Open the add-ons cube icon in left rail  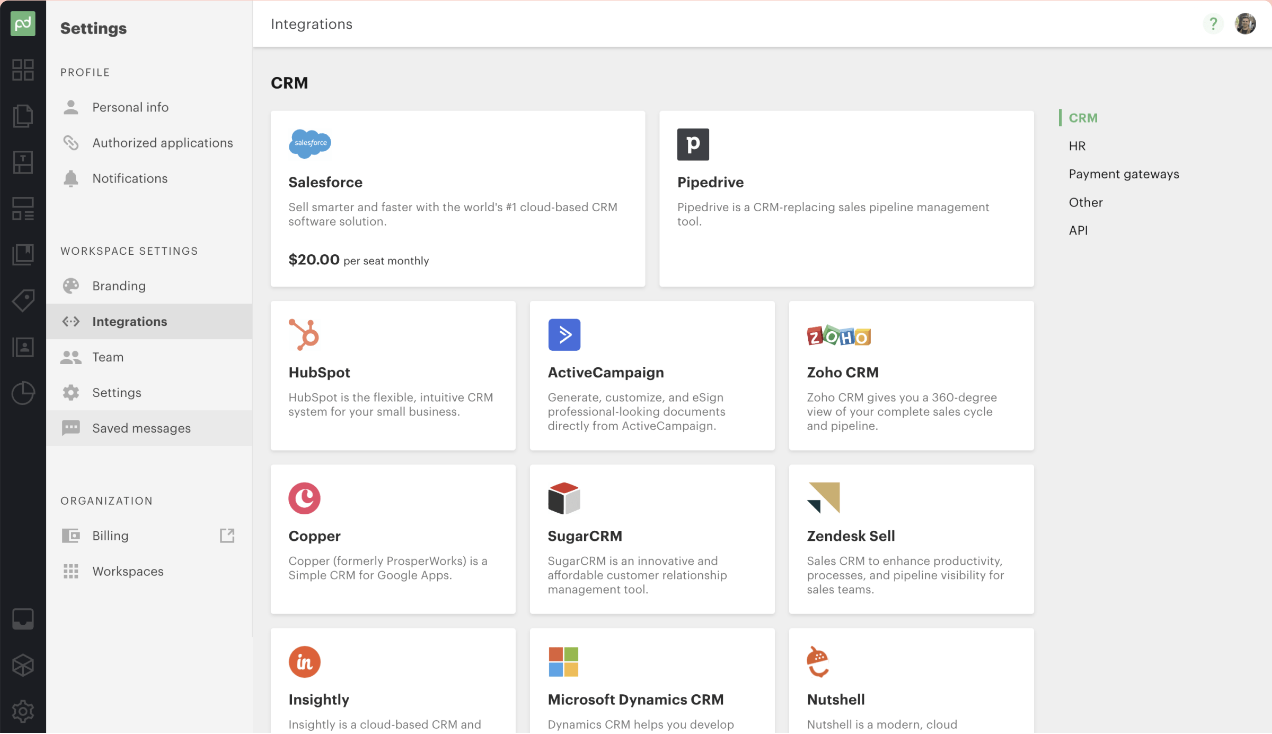[23, 665]
